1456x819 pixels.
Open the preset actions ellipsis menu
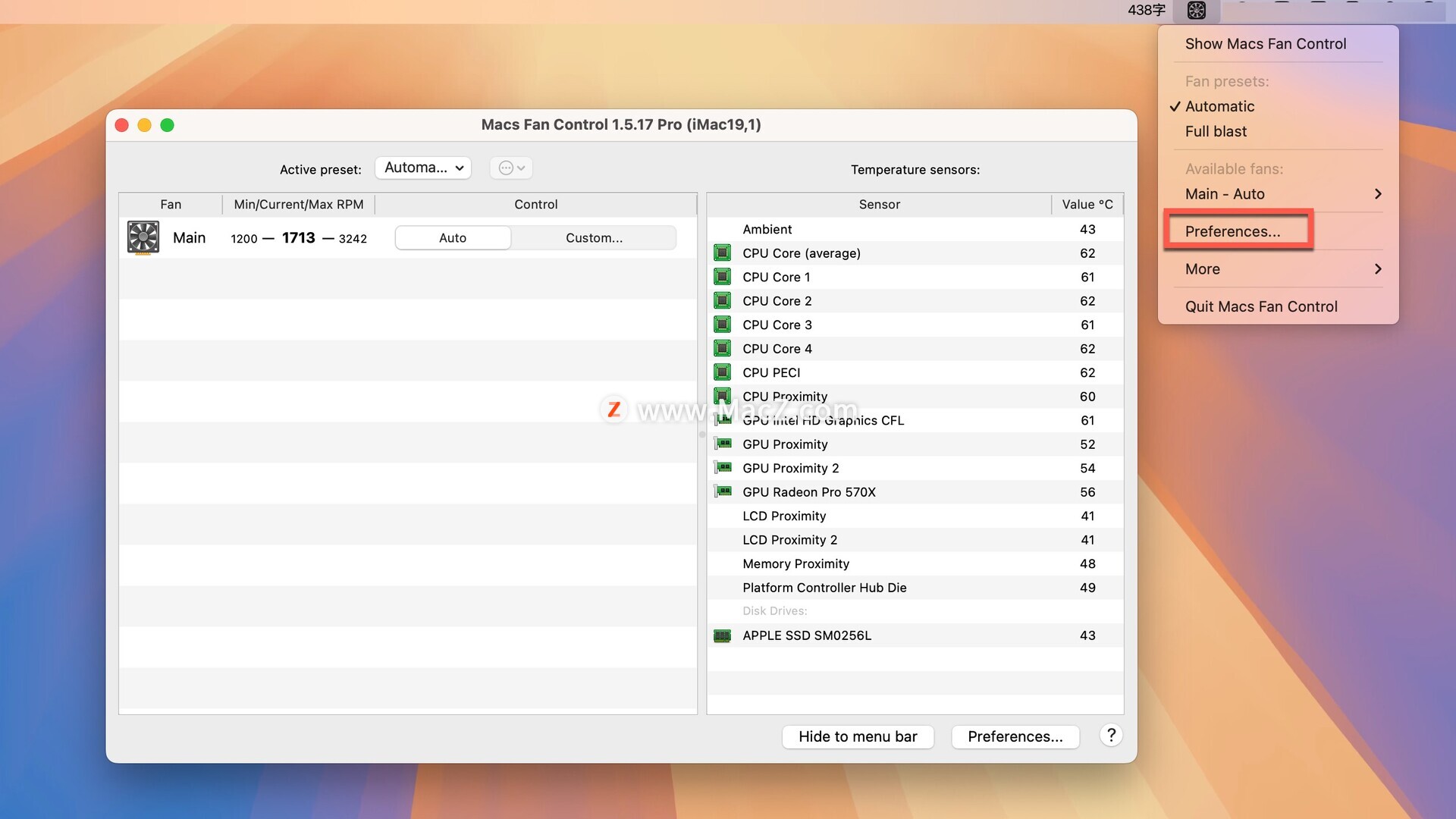(512, 168)
